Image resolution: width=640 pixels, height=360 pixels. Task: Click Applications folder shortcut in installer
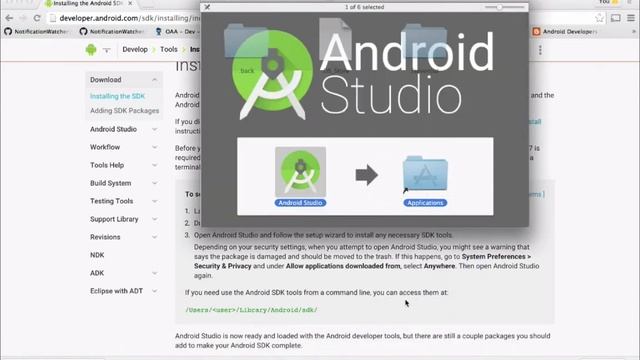(x=425, y=173)
